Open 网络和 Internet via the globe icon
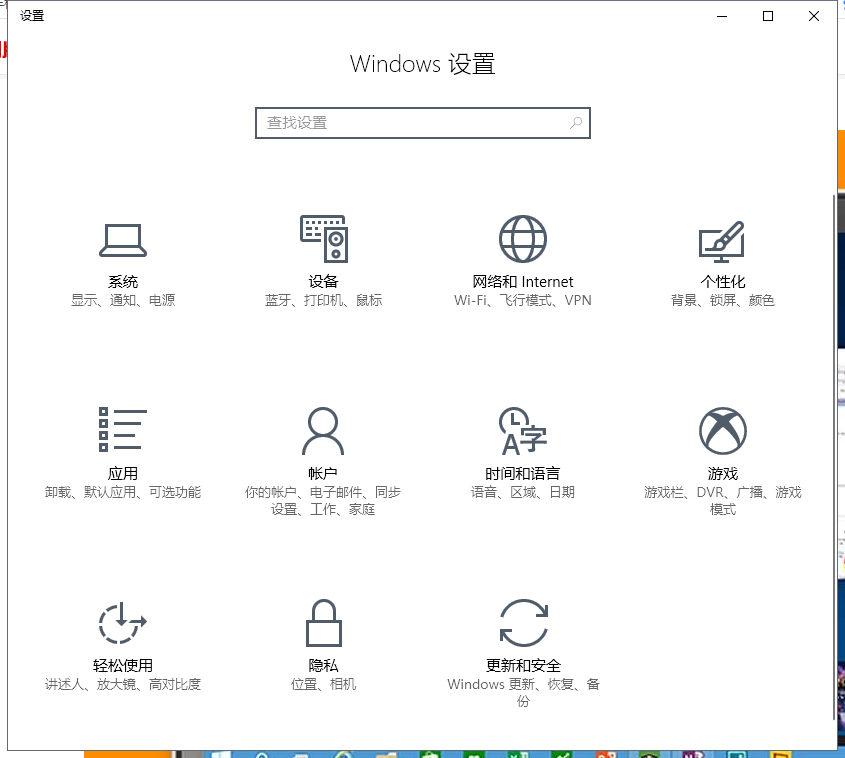845x758 pixels. [523, 240]
